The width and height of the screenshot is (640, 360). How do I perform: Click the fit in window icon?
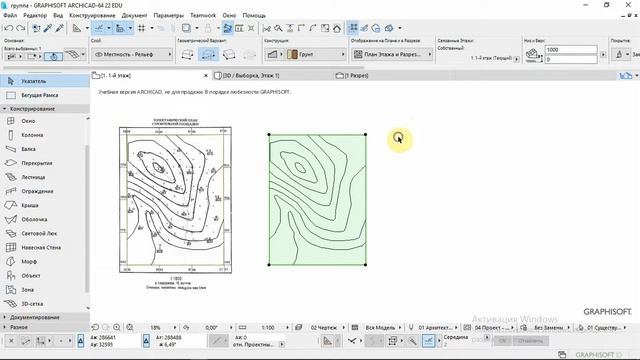click(130, 327)
